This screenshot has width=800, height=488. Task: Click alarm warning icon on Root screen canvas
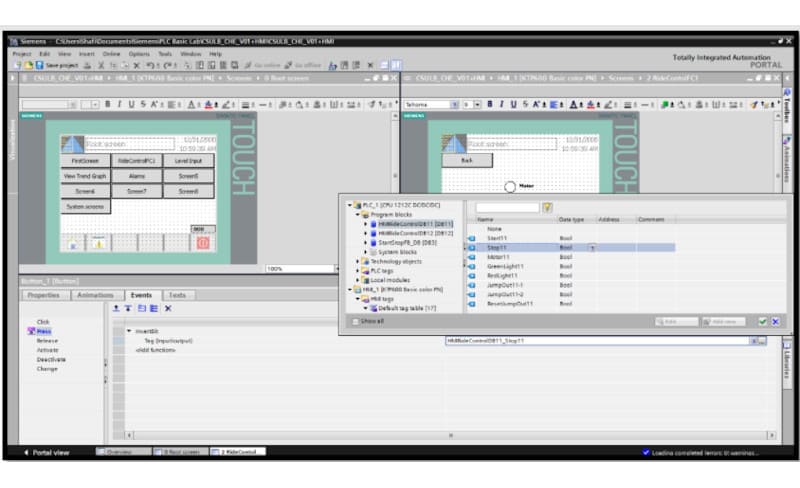point(99,244)
